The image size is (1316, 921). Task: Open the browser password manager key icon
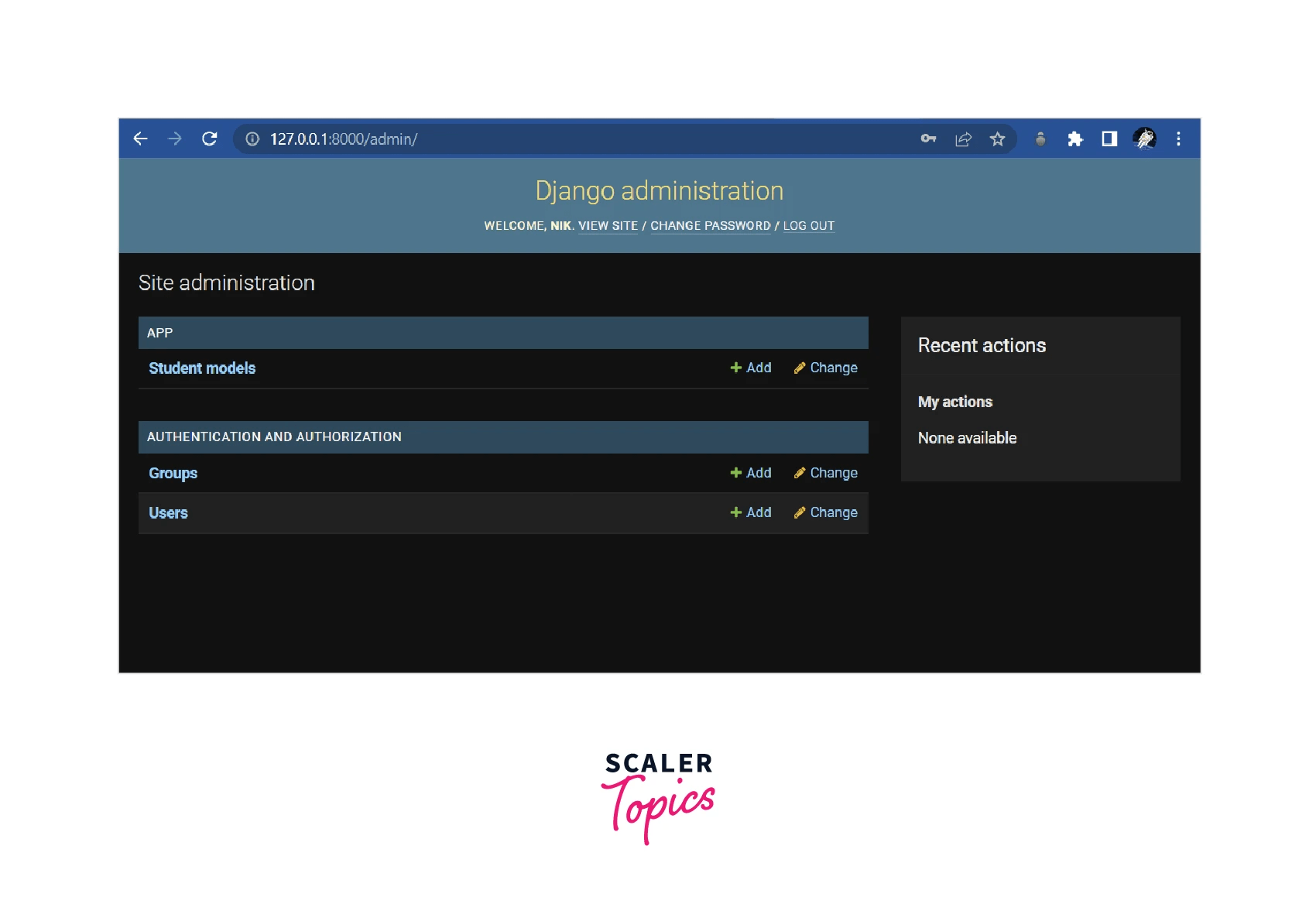[x=928, y=139]
